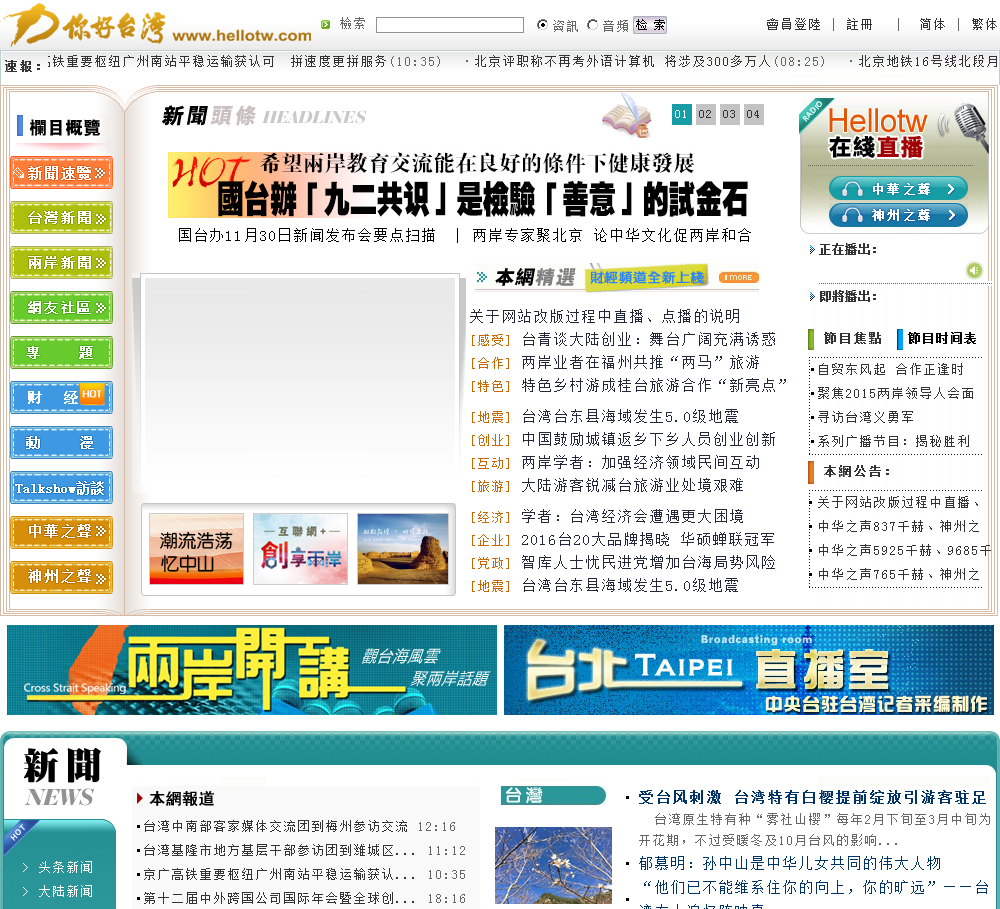
Task: Open 神州之聲 sidebar menu item
Action: [x=61, y=577]
